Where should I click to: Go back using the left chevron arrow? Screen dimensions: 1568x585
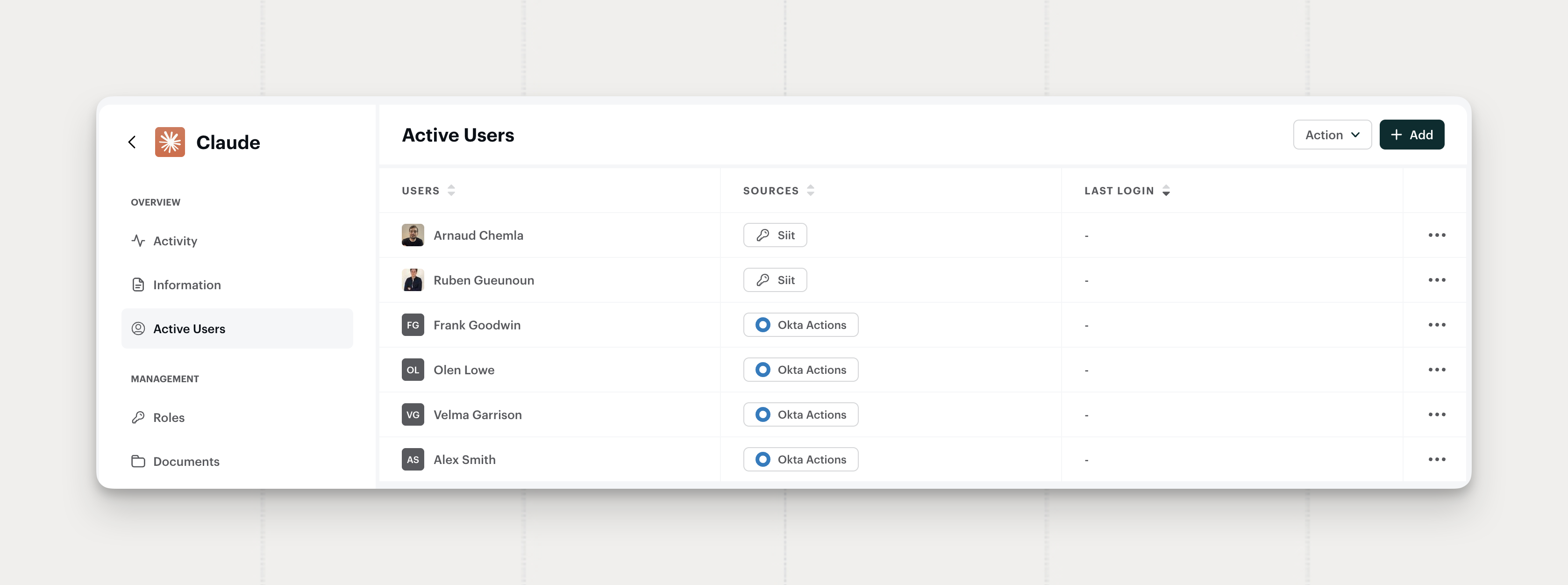click(x=132, y=142)
